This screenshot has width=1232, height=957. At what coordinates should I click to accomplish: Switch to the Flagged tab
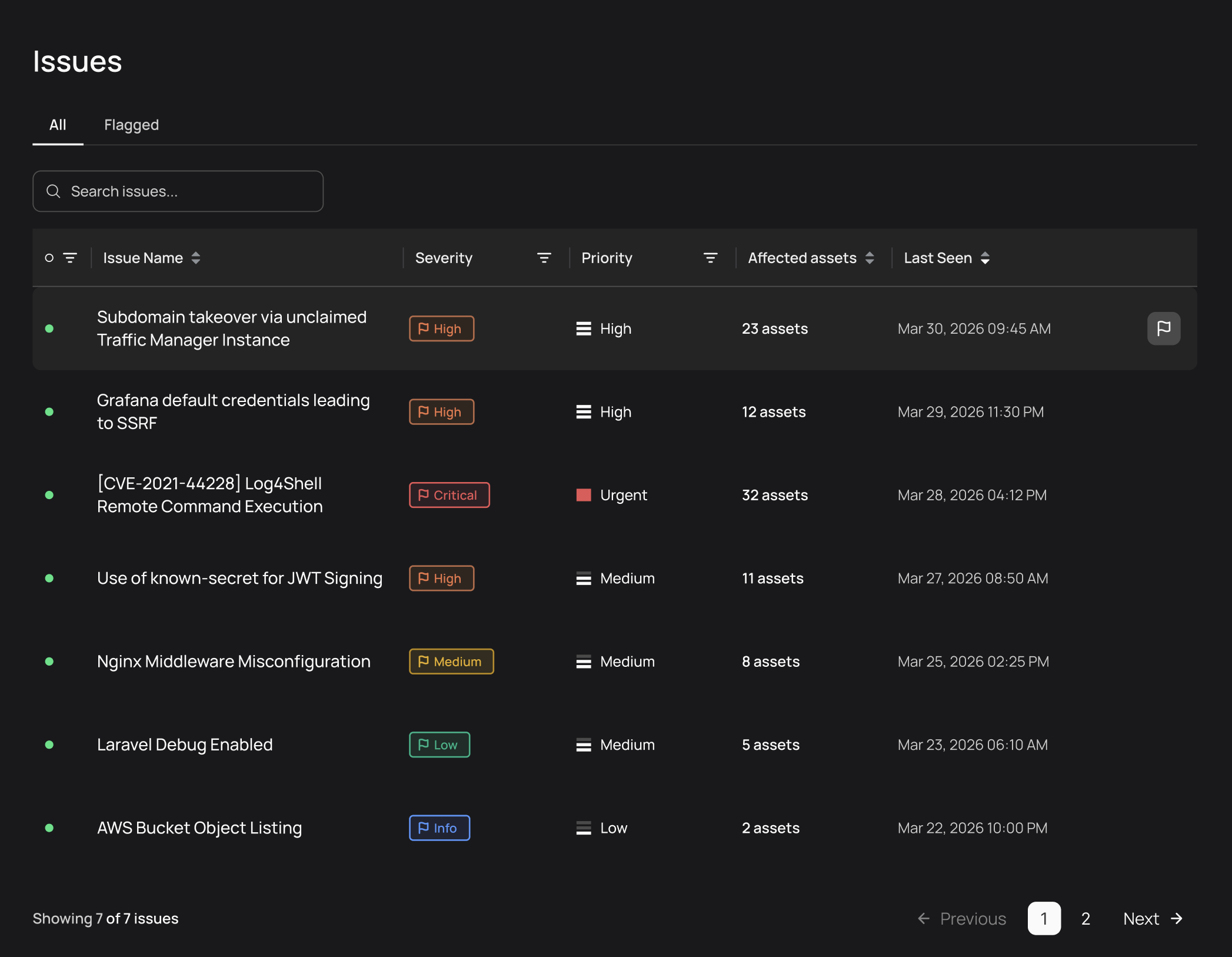coord(131,125)
